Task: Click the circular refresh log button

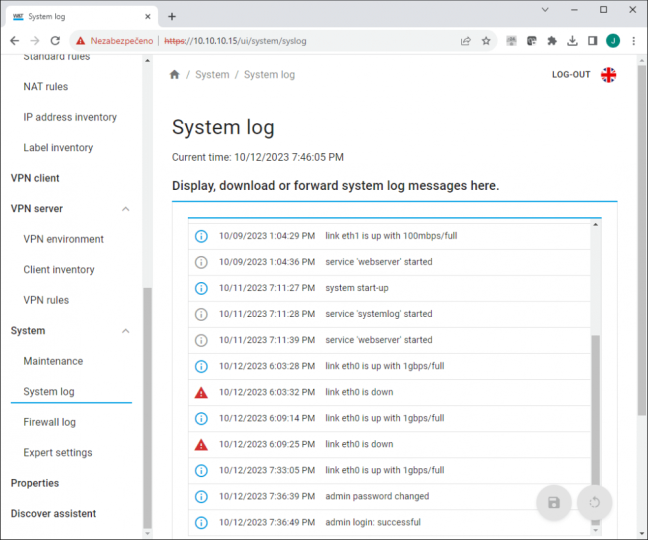Action: point(594,502)
